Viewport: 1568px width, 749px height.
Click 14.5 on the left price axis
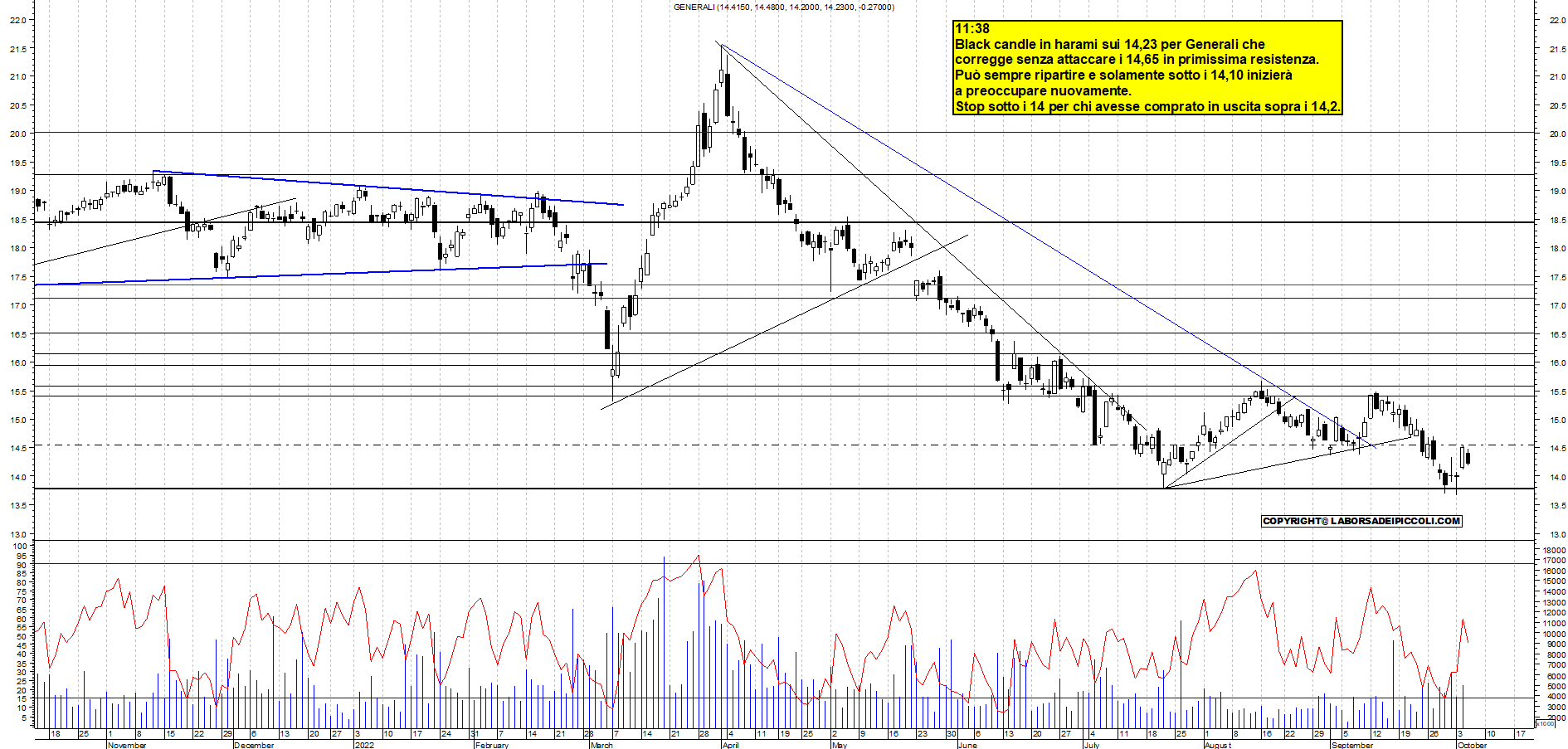17,448
